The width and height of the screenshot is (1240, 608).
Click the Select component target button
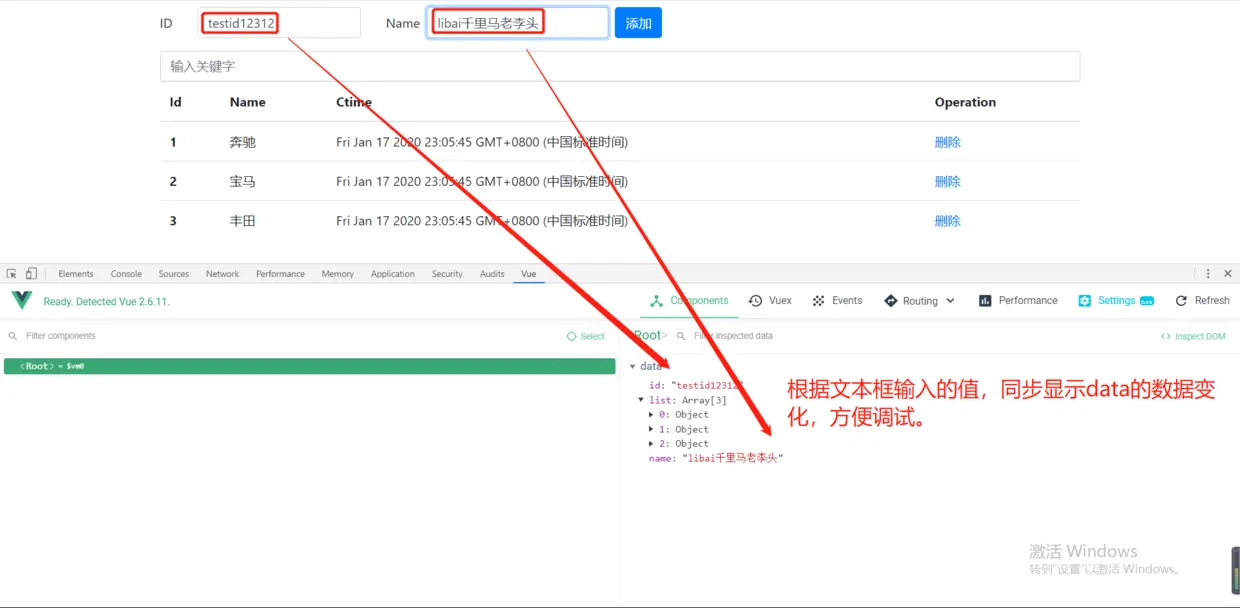pyautogui.click(x=586, y=336)
